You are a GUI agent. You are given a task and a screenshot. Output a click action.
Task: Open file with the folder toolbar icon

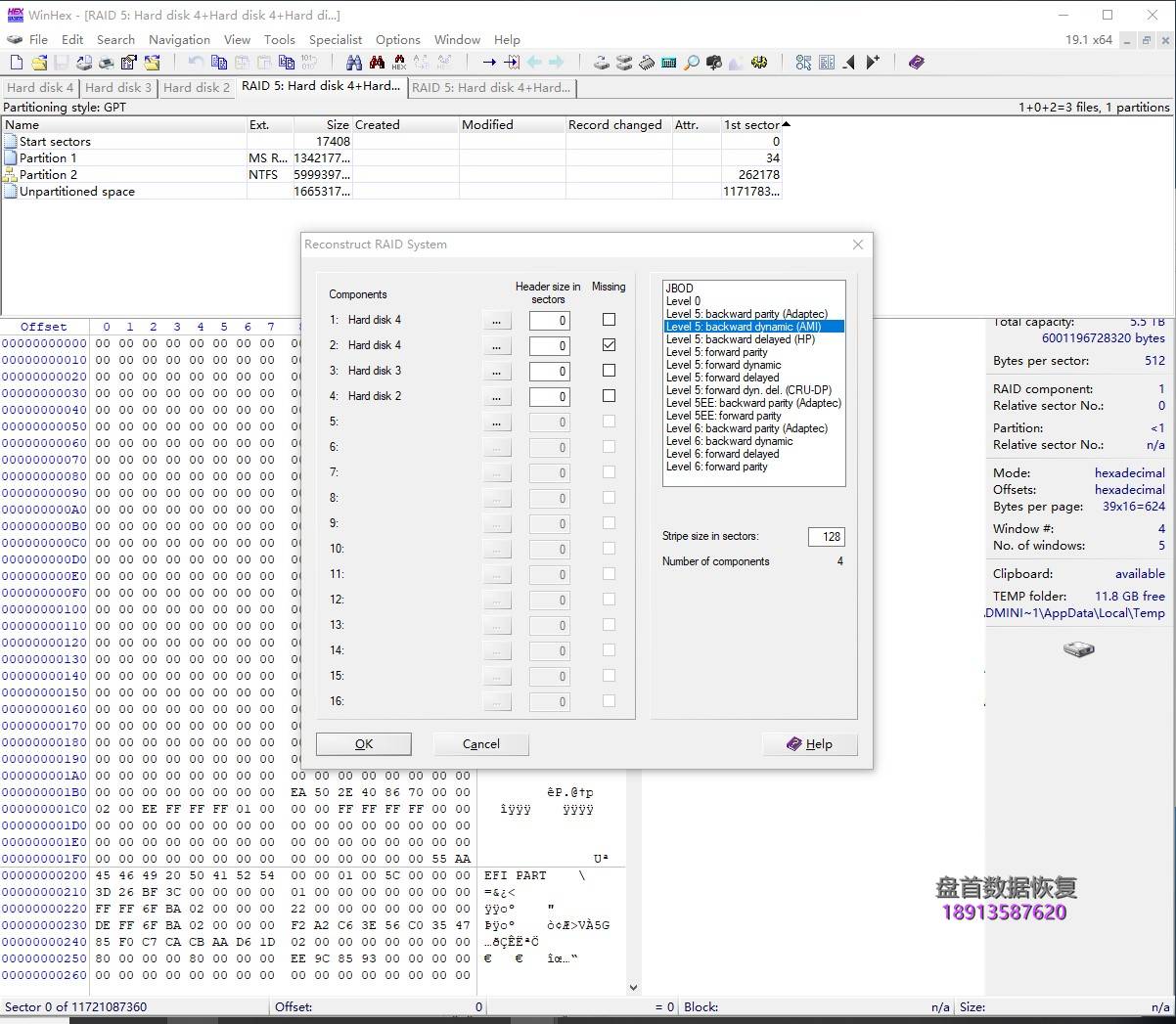[39, 62]
